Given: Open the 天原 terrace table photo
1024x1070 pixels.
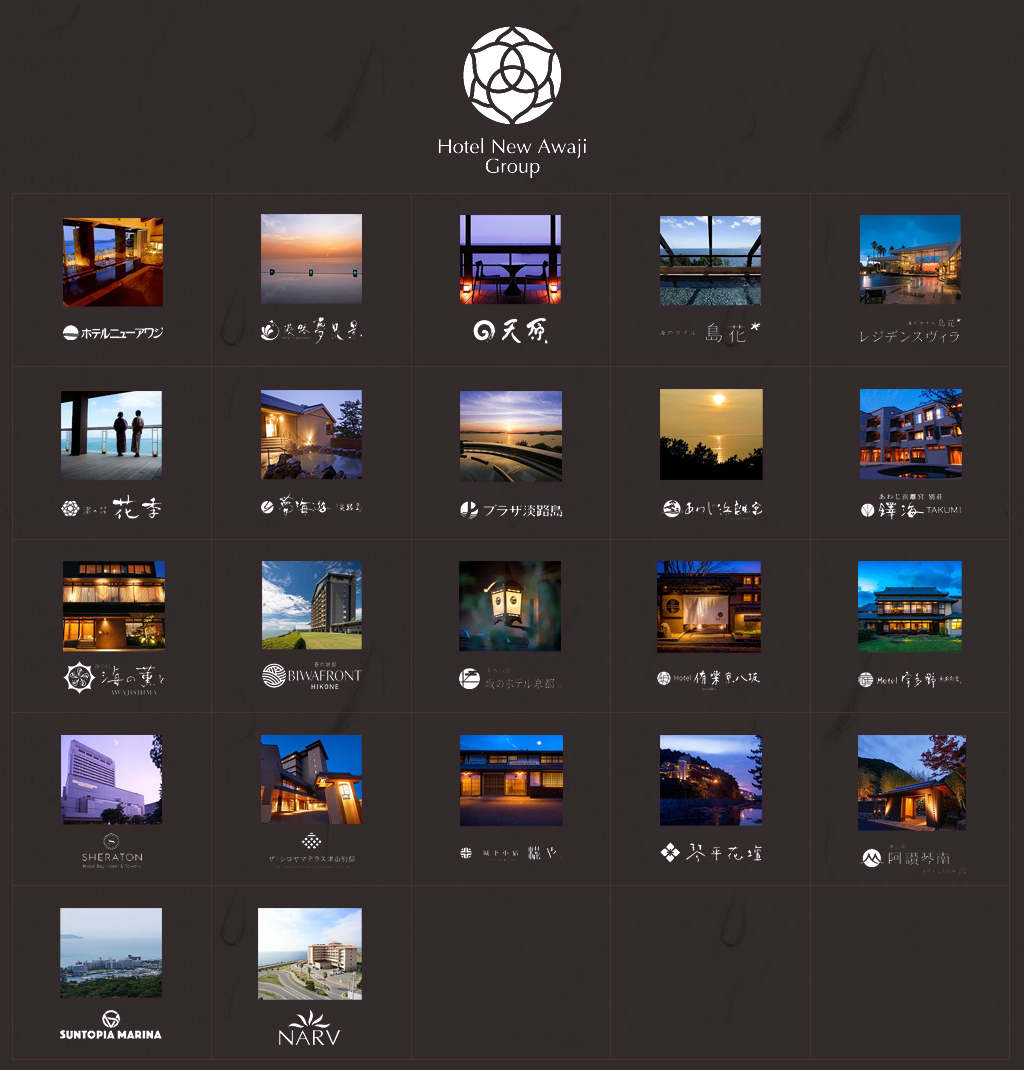Looking at the screenshot, I should point(510,259).
